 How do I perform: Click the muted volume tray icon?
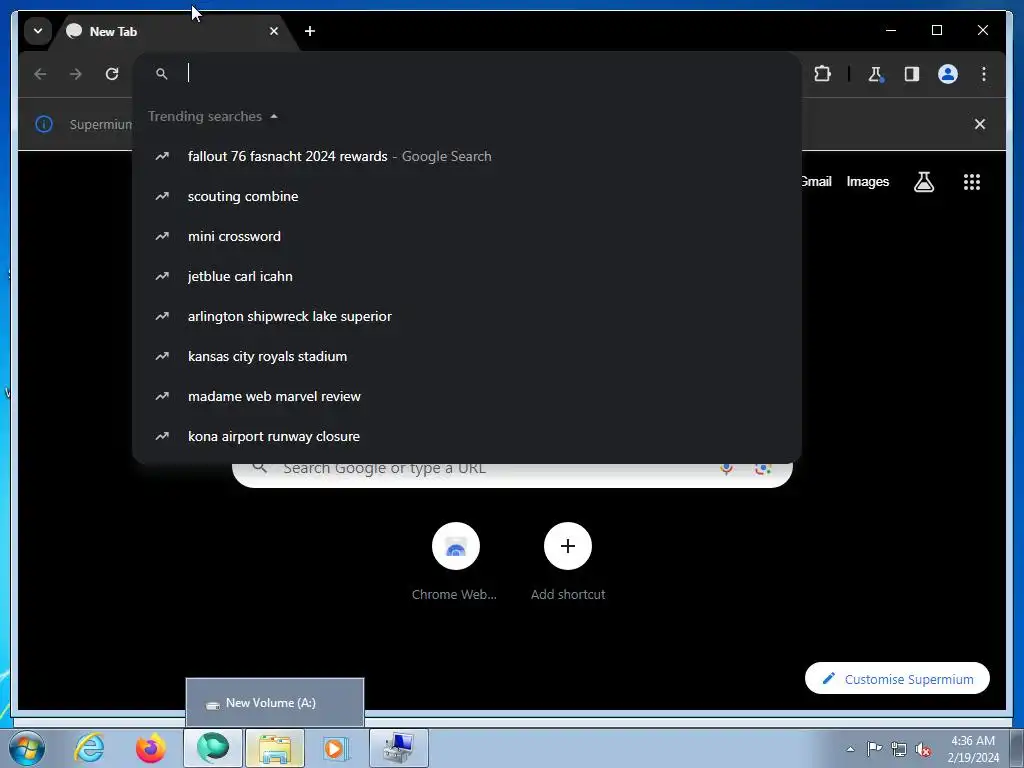(923, 749)
